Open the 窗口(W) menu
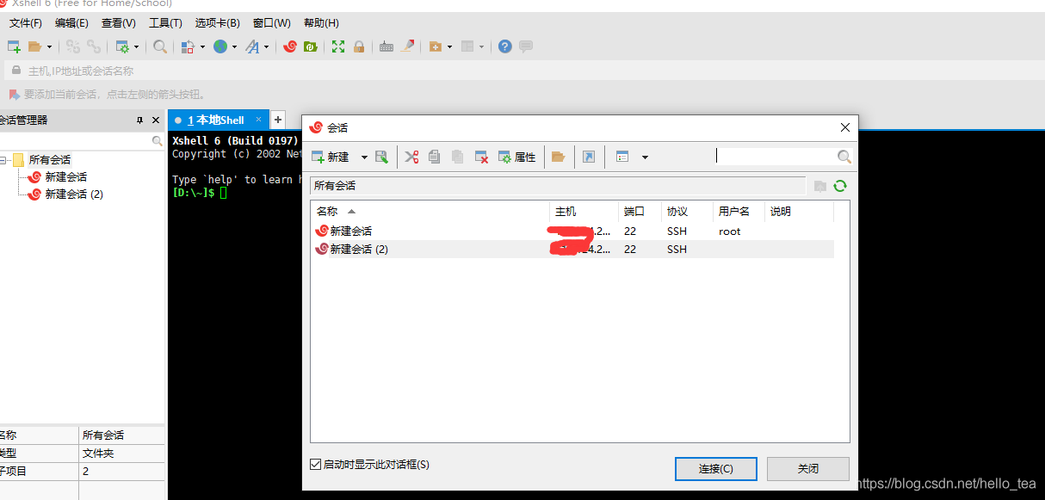 point(272,23)
